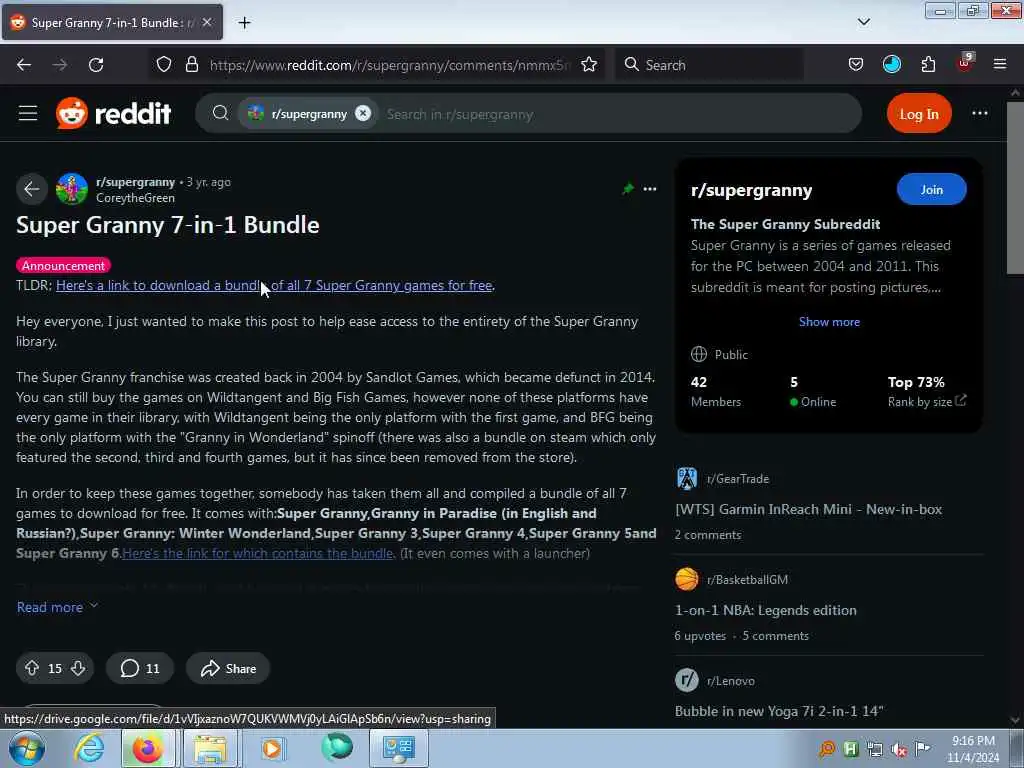Open Rank by size external link

pyautogui.click(x=926, y=402)
